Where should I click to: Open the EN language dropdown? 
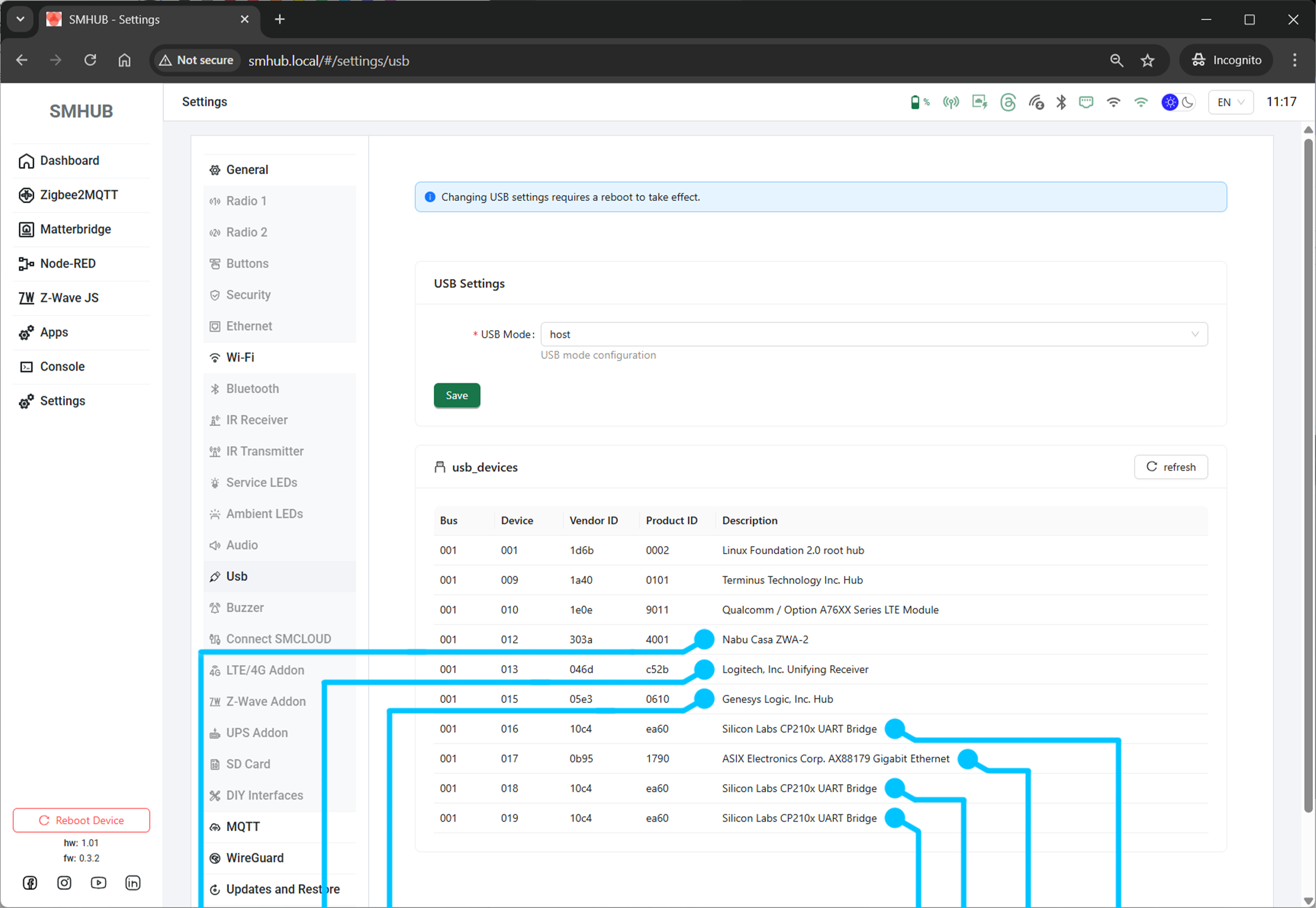1230,102
